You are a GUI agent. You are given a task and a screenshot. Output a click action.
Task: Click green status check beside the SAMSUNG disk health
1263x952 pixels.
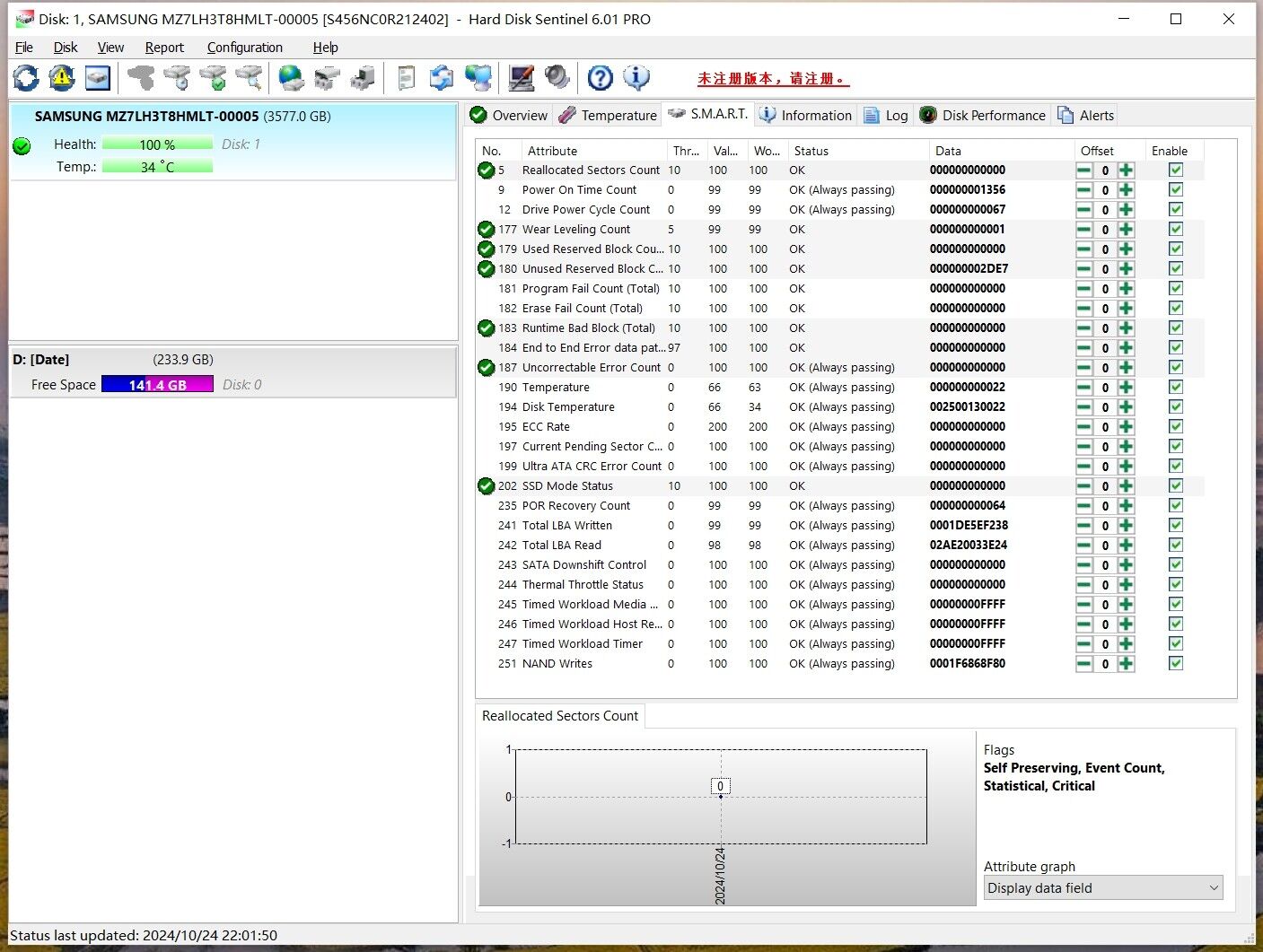pos(22,145)
